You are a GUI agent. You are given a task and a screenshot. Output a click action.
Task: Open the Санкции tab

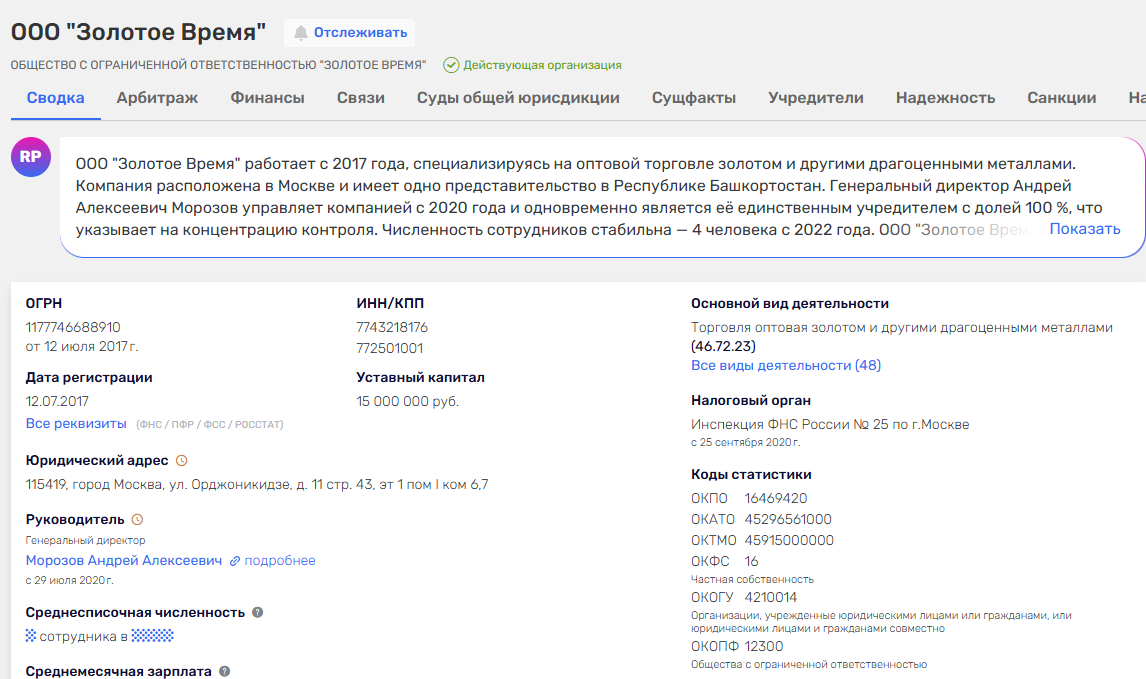click(x=1061, y=98)
